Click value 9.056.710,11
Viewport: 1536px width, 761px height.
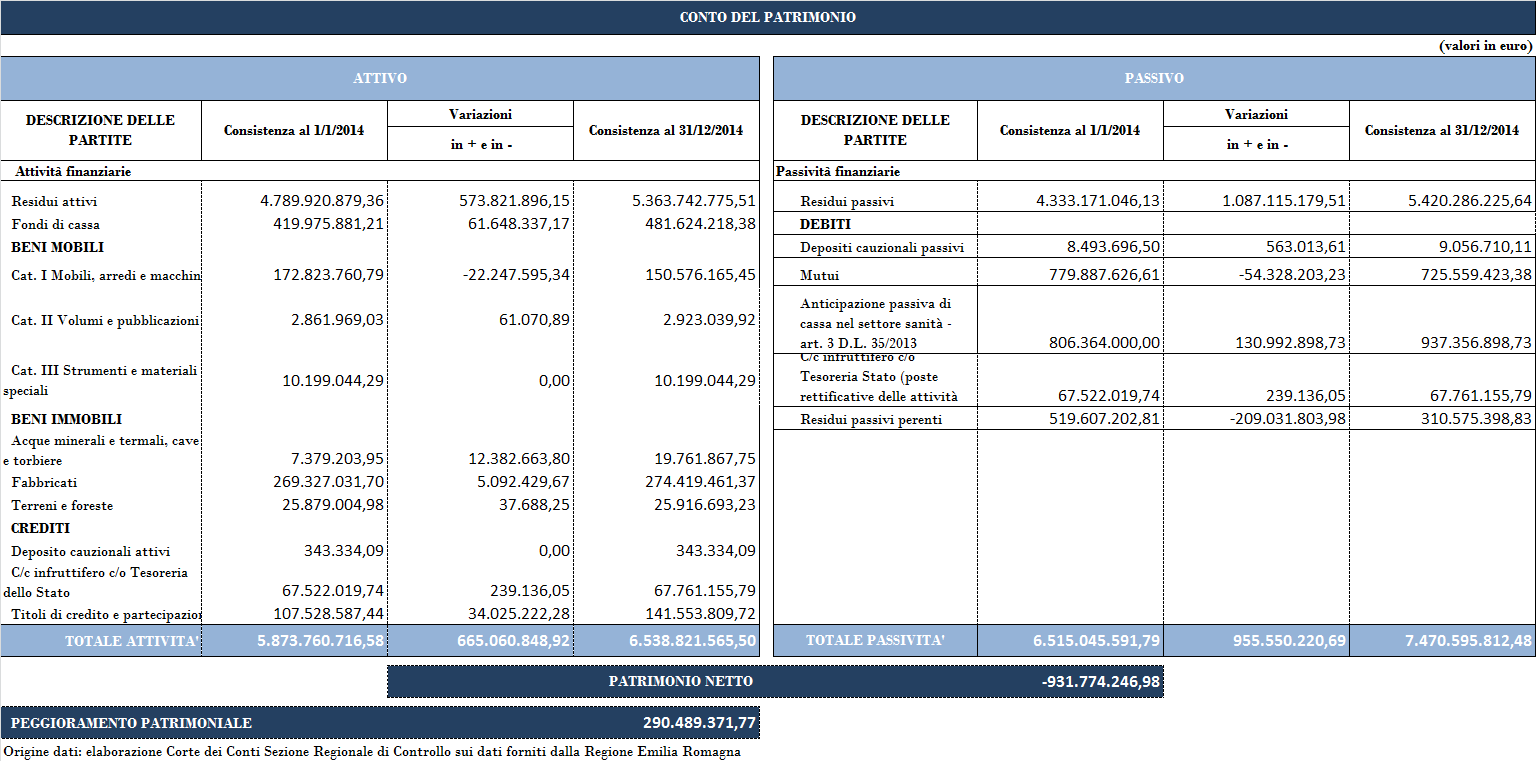point(1485,247)
